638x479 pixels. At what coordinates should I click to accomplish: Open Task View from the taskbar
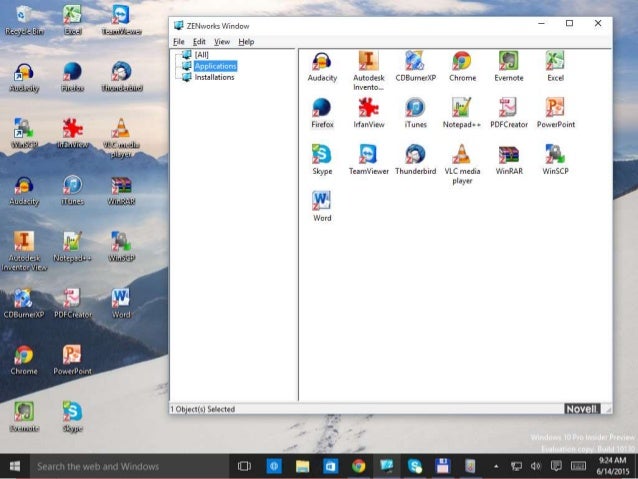244,466
